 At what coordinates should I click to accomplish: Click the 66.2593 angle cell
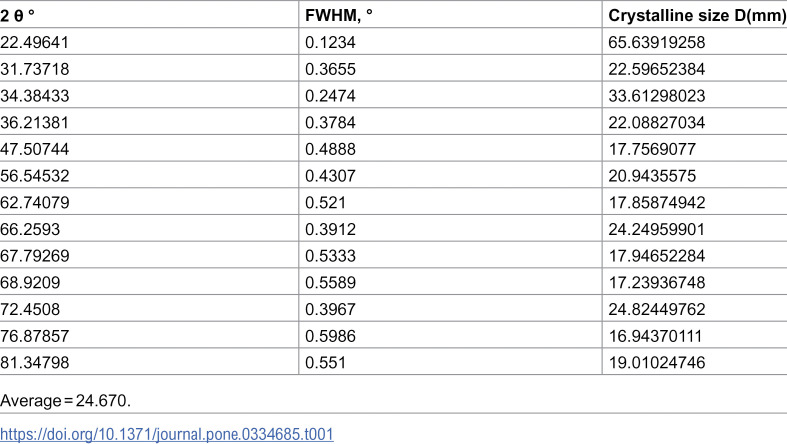pos(30,229)
